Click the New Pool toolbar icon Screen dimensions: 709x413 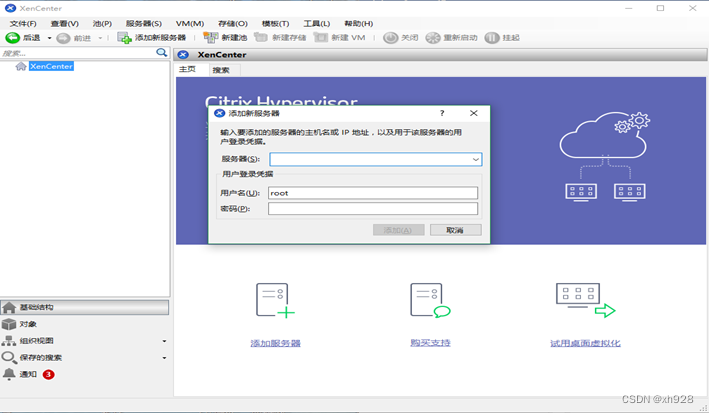(210, 38)
